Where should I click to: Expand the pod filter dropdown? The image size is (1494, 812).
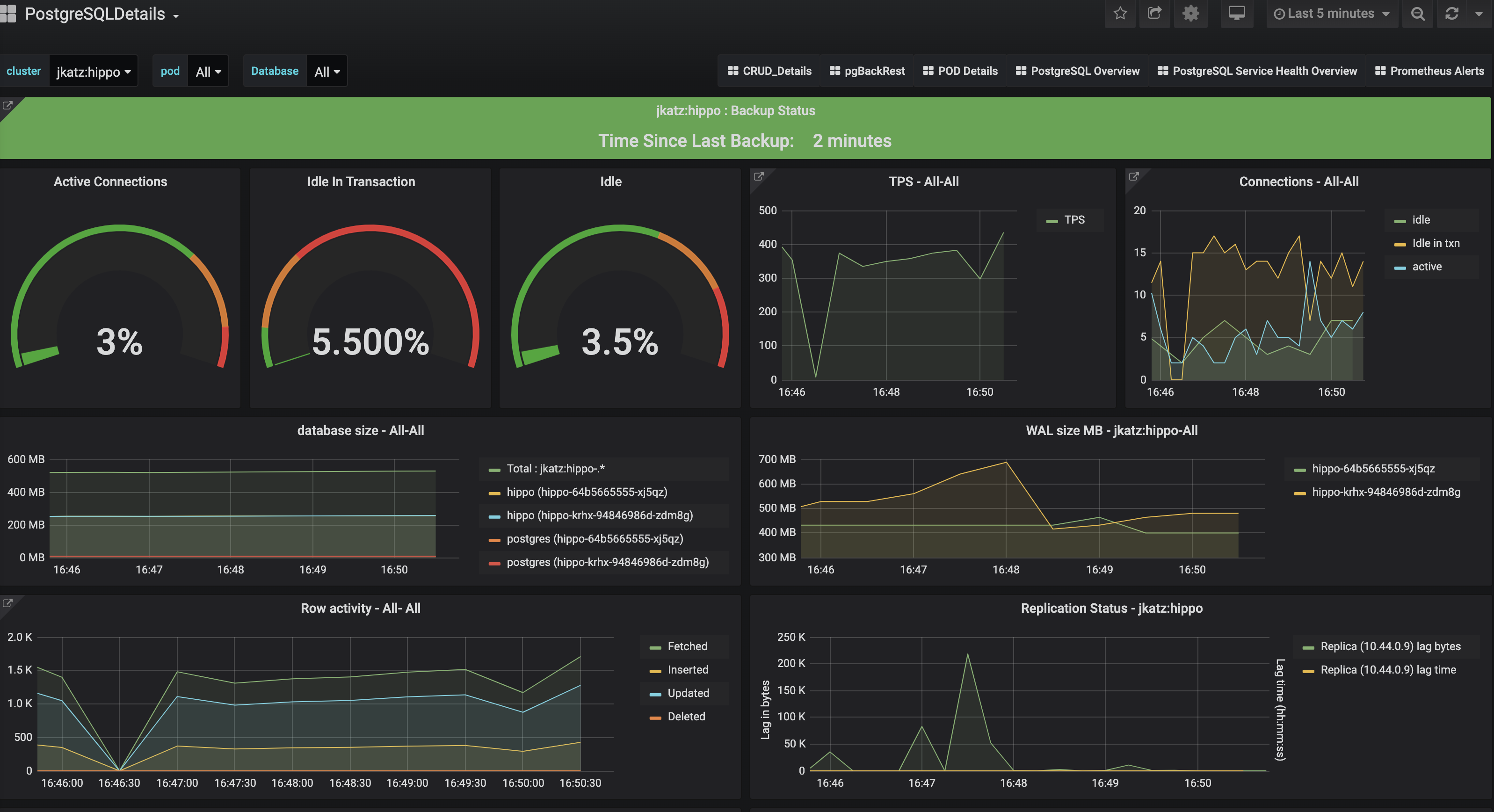tap(206, 71)
